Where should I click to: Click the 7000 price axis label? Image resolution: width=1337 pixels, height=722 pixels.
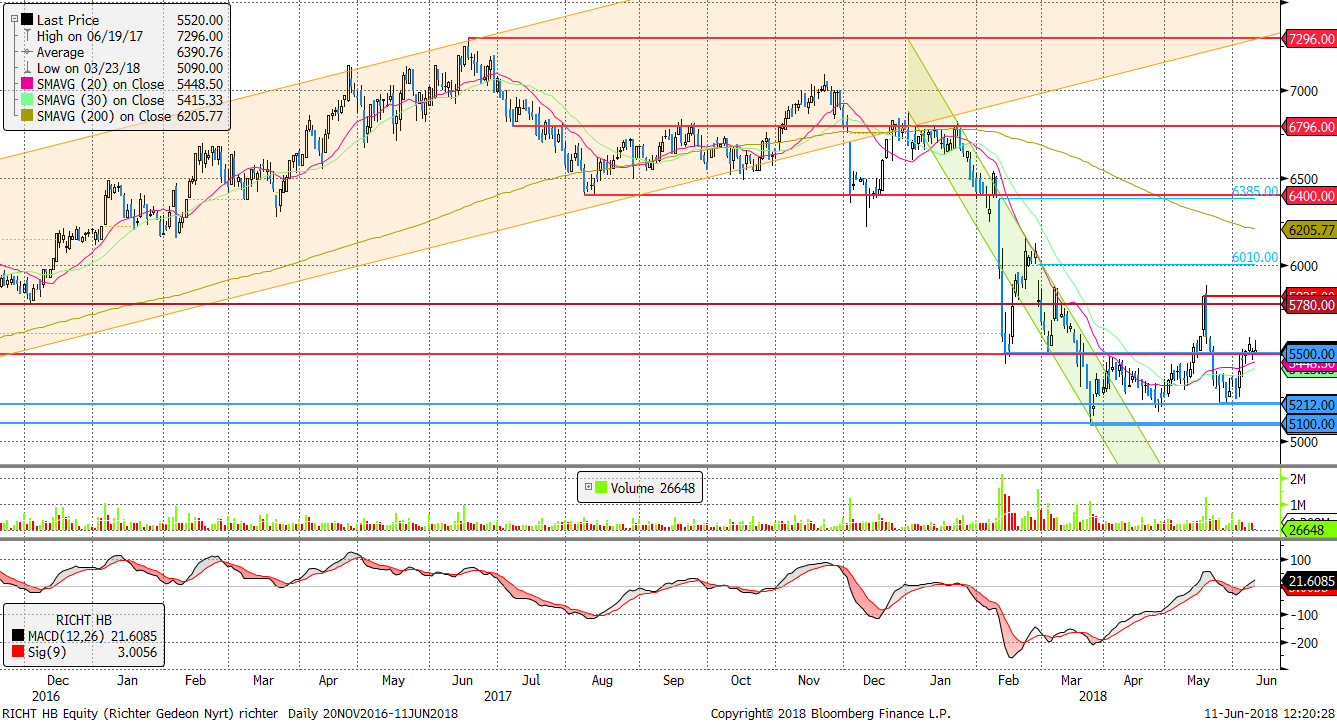[x=1302, y=91]
